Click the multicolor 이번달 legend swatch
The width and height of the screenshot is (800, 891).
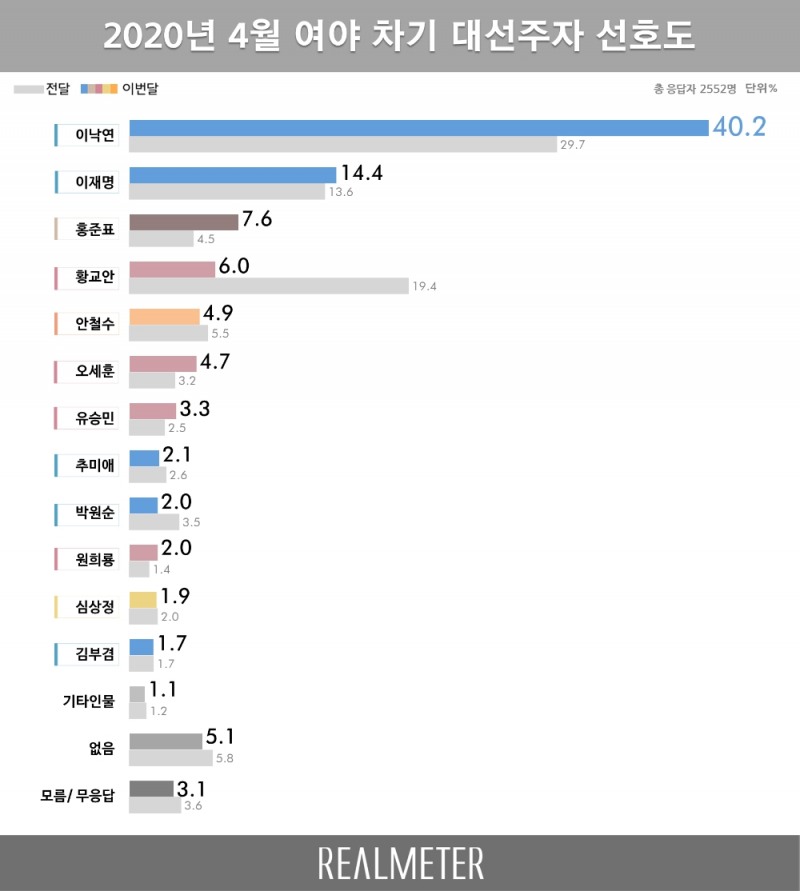(99, 89)
